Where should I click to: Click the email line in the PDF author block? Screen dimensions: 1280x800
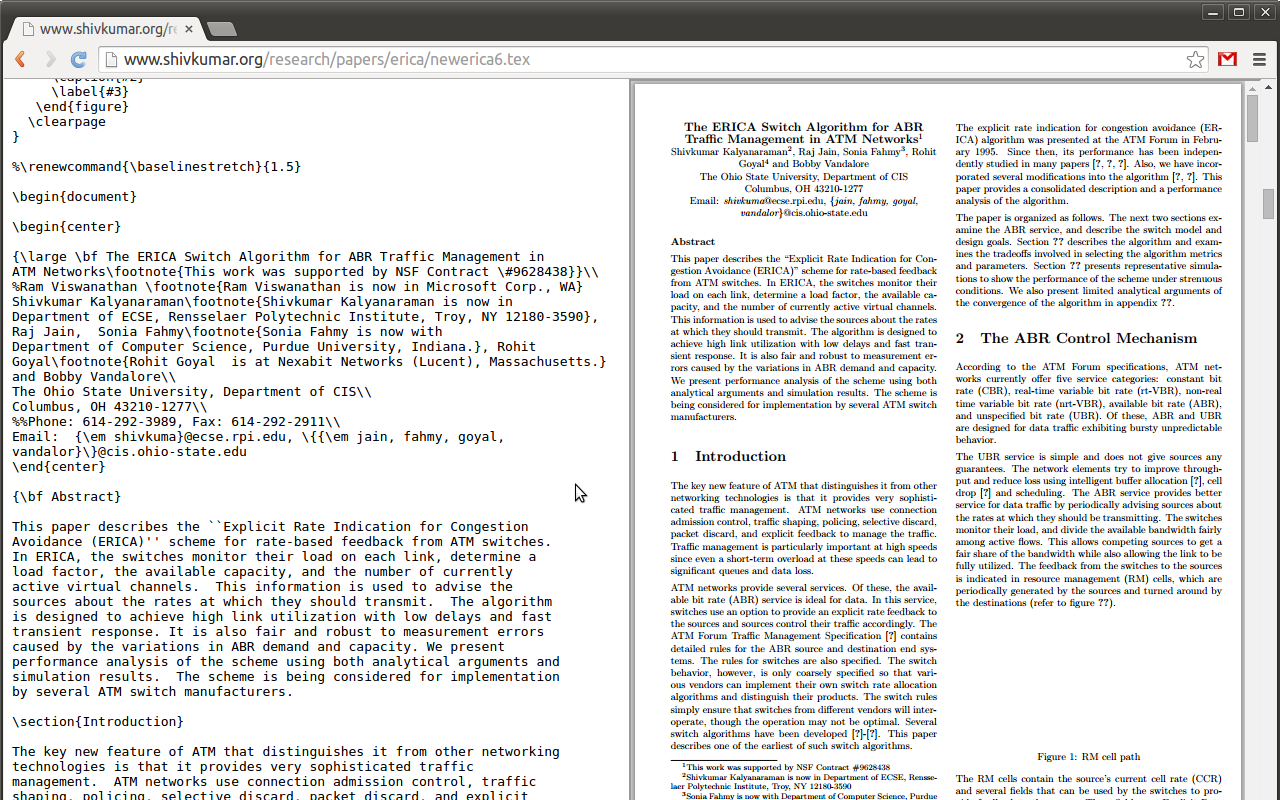803,206
